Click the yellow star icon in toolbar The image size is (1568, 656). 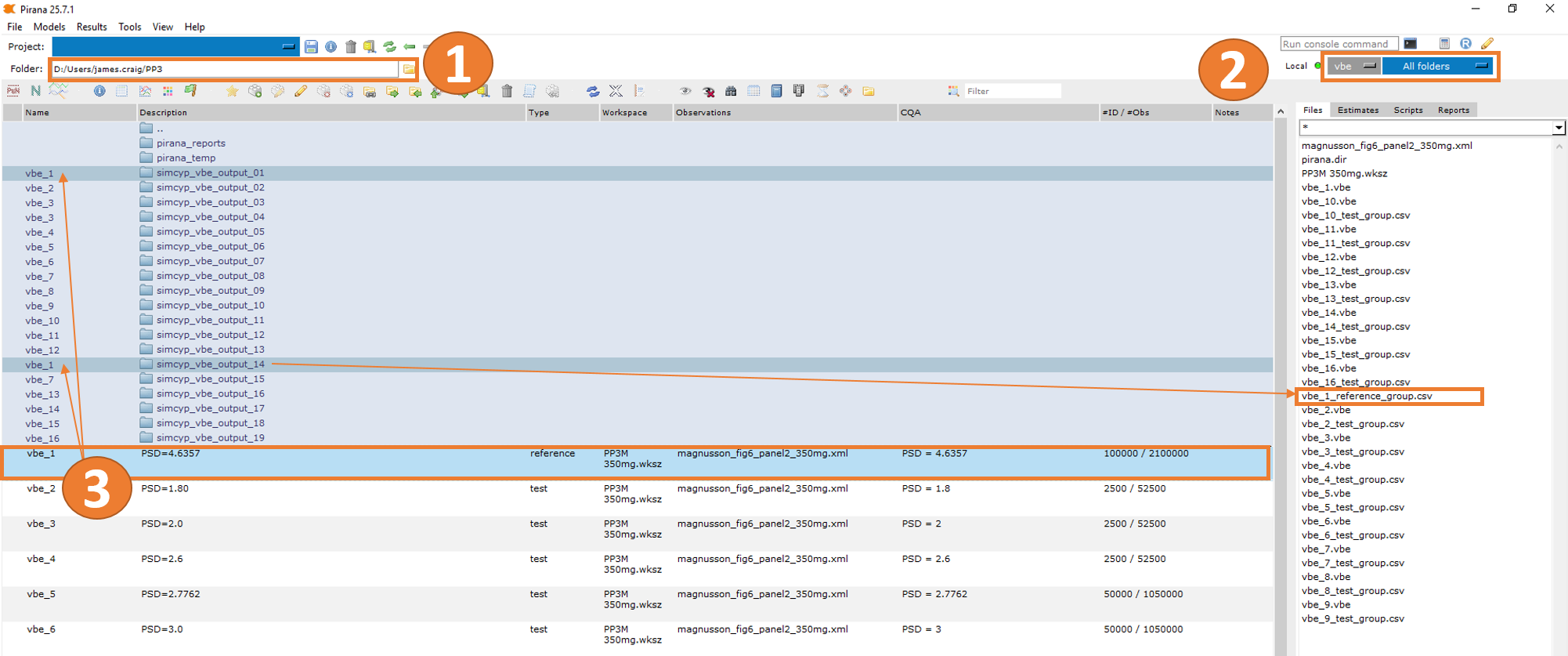tap(233, 92)
